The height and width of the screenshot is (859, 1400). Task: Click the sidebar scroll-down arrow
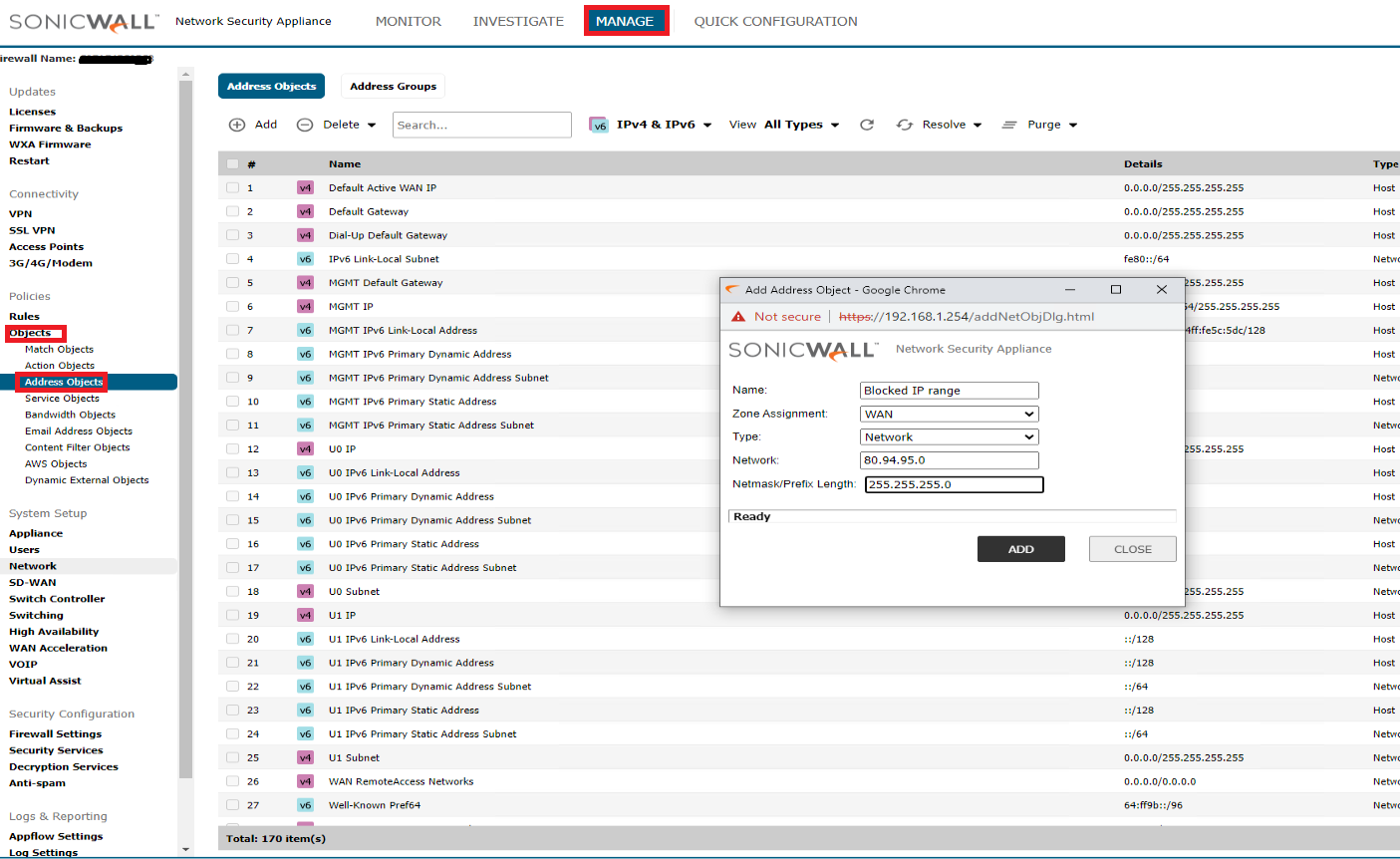click(x=185, y=850)
